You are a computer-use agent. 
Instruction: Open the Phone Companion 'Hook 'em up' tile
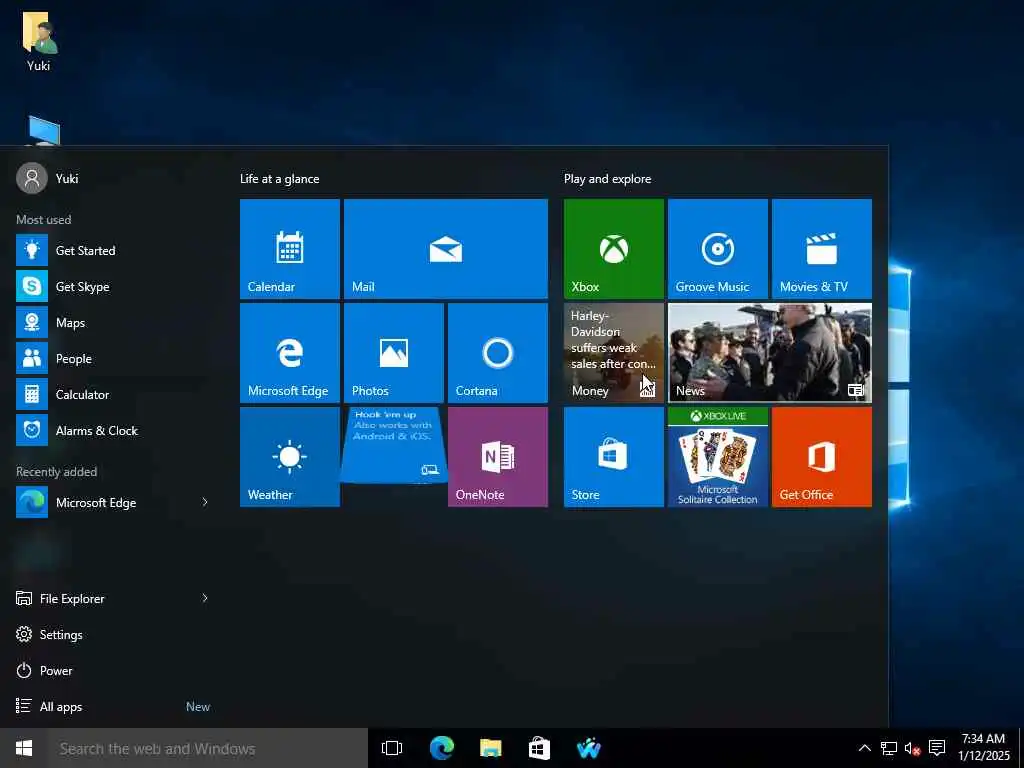(x=394, y=445)
